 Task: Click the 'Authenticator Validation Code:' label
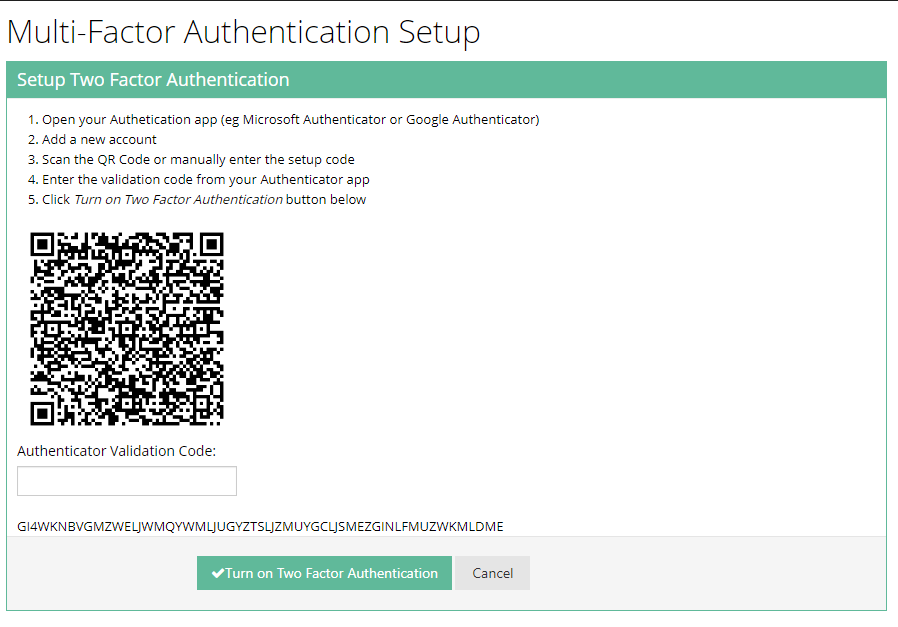[x=116, y=451]
